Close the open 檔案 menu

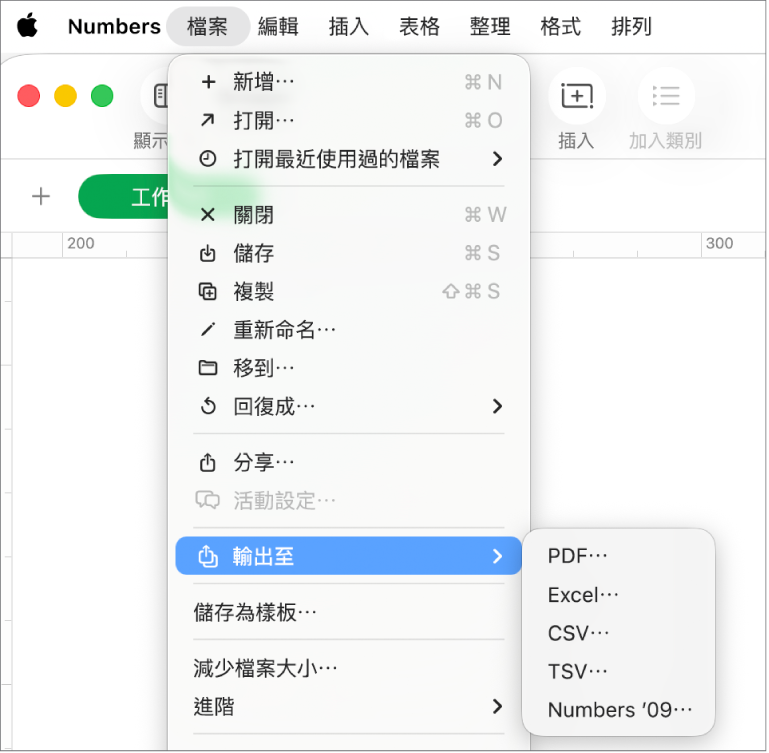(208, 26)
